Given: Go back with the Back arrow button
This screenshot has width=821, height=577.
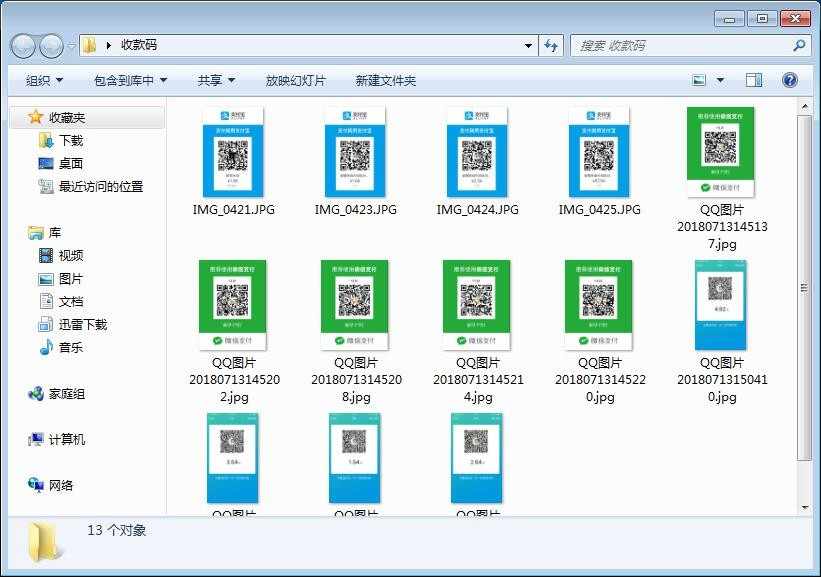Looking at the screenshot, I should tap(24, 46).
